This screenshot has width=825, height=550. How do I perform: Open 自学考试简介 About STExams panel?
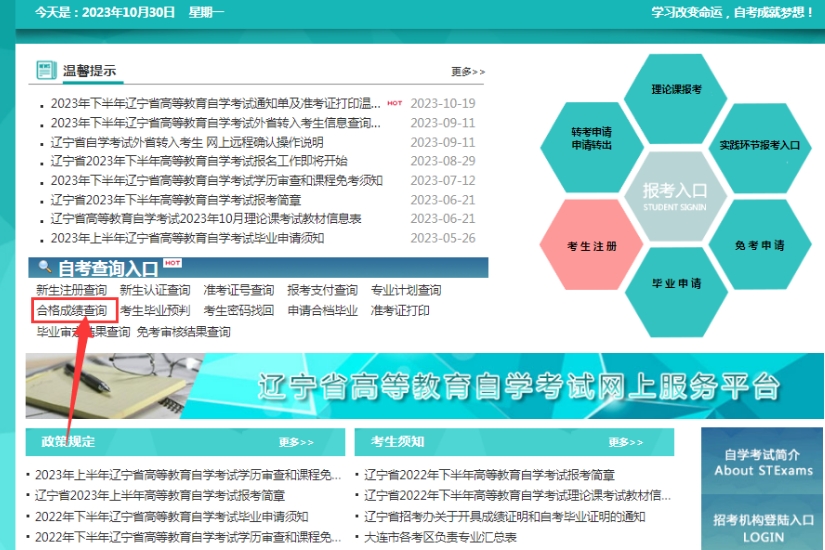[x=763, y=462]
